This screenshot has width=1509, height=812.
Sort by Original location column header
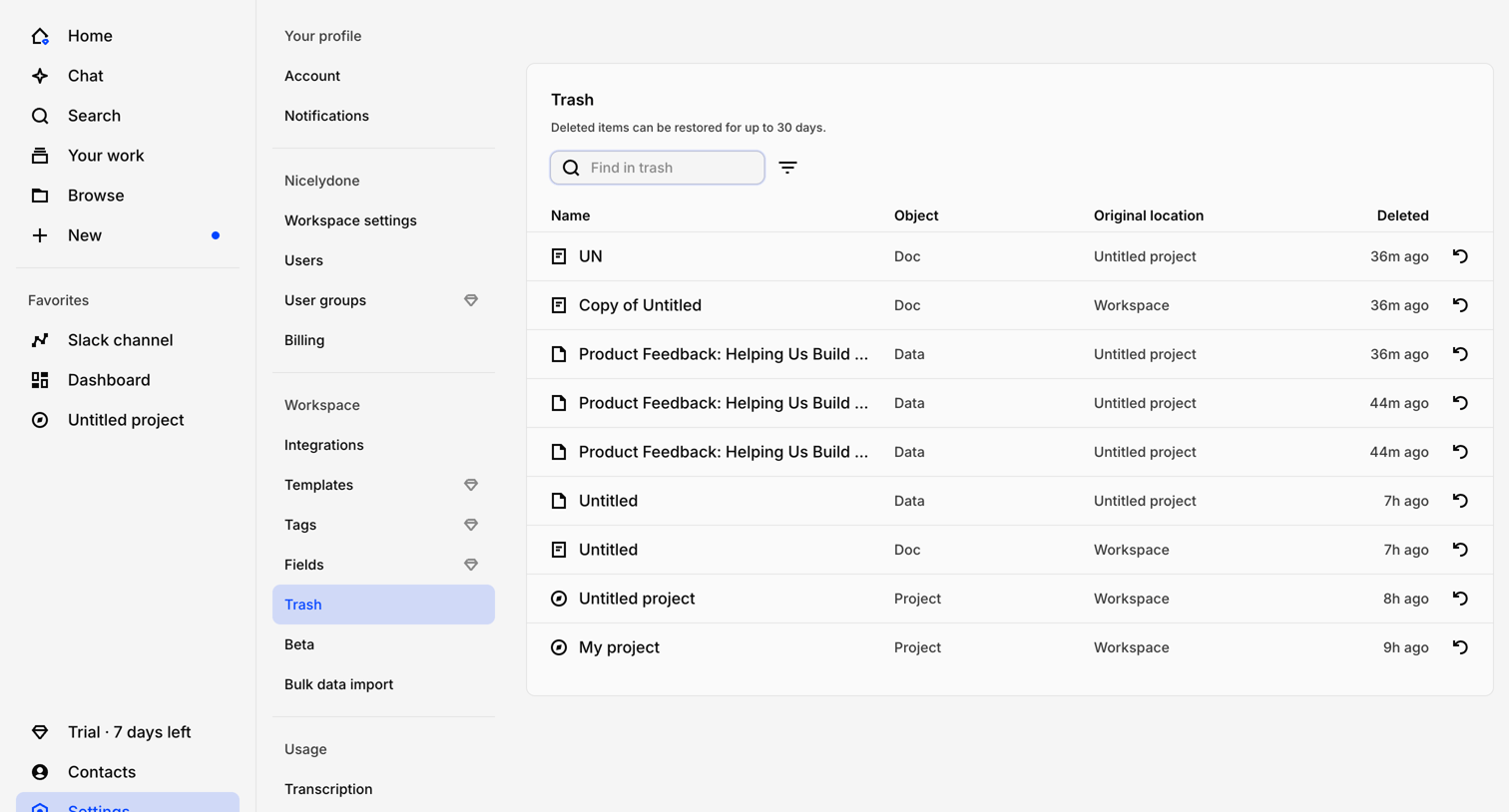coord(1149,215)
